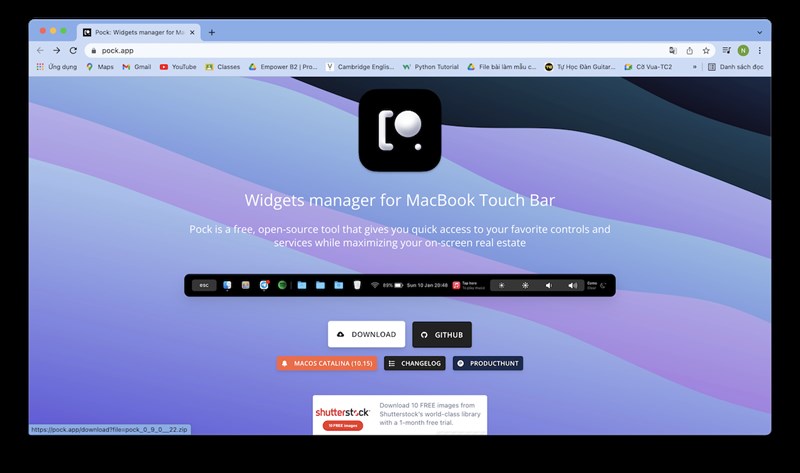Open the Tự Học Đàn Guitar bookmark
This screenshot has height=473, width=800.
(580, 67)
